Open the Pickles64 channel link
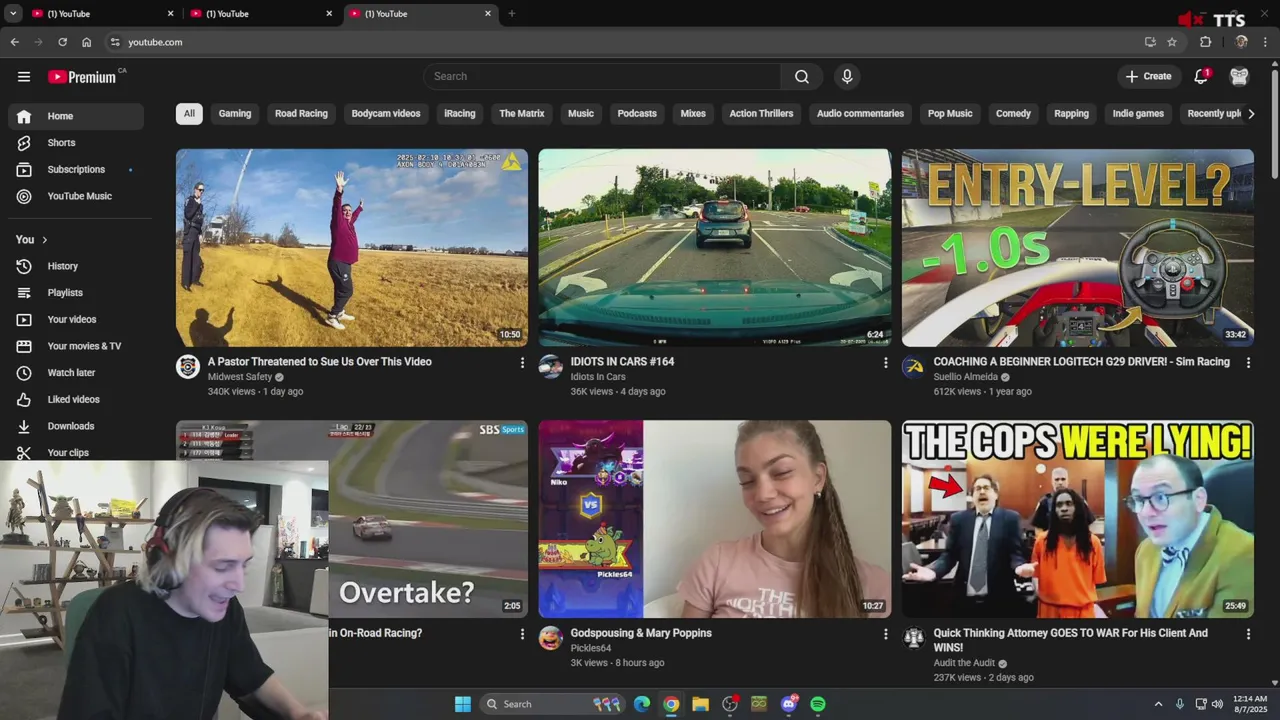This screenshot has width=1280, height=720. [x=591, y=648]
